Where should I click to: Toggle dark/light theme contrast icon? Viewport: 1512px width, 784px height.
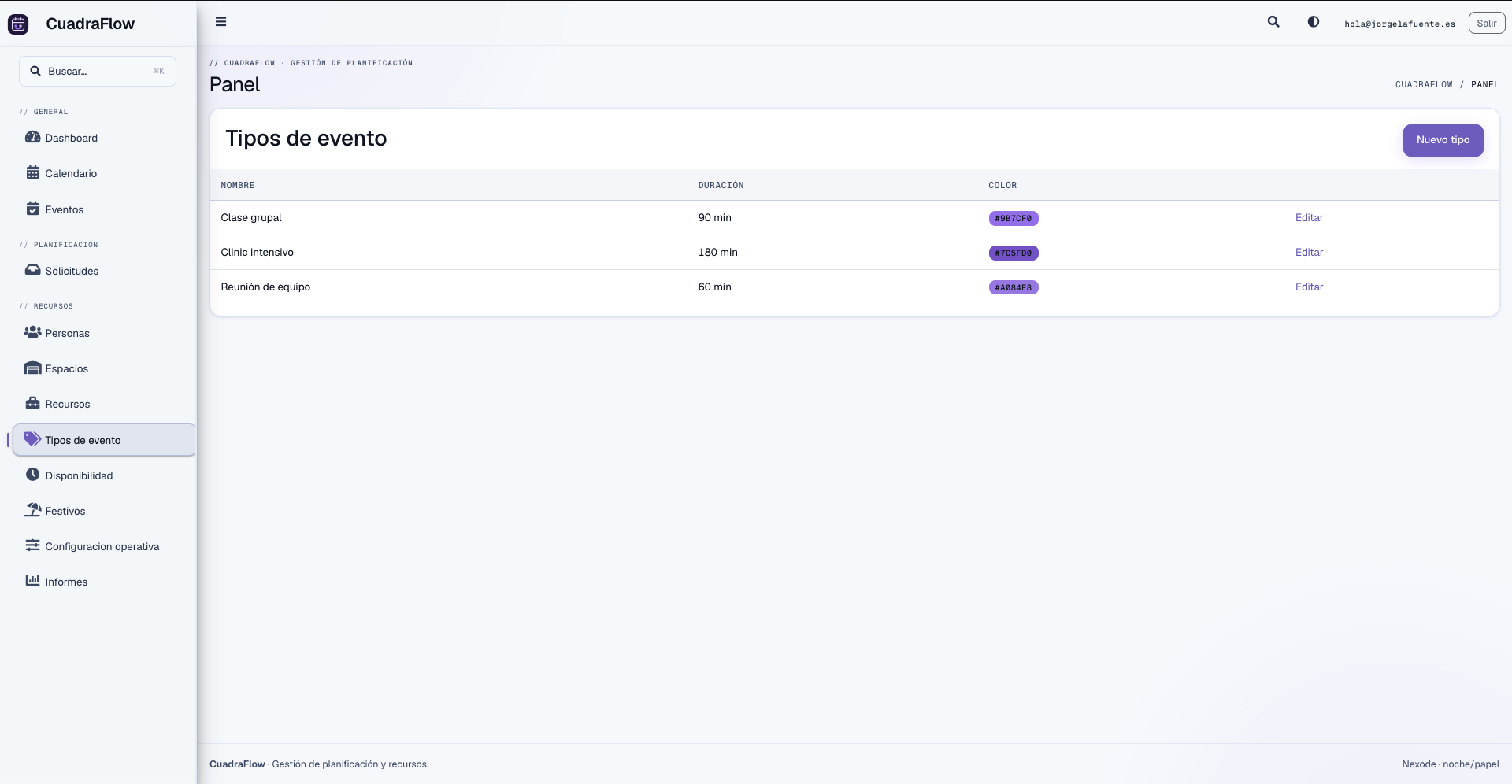[x=1314, y=22]
